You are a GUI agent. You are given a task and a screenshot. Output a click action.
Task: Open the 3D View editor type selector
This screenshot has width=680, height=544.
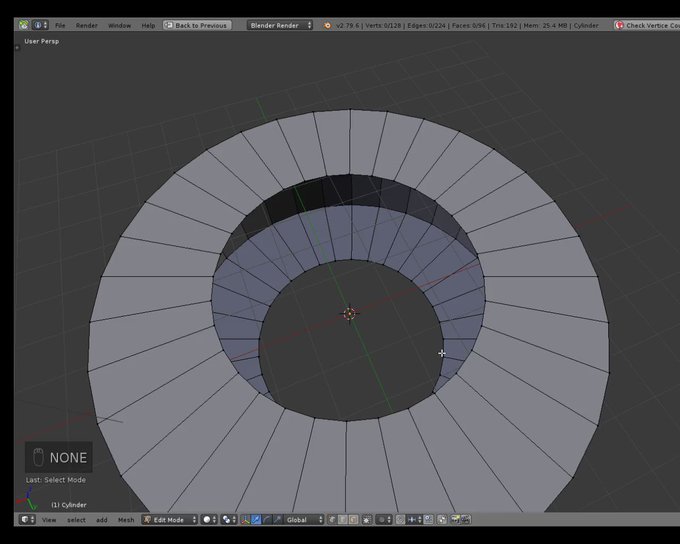pos(28,520)
